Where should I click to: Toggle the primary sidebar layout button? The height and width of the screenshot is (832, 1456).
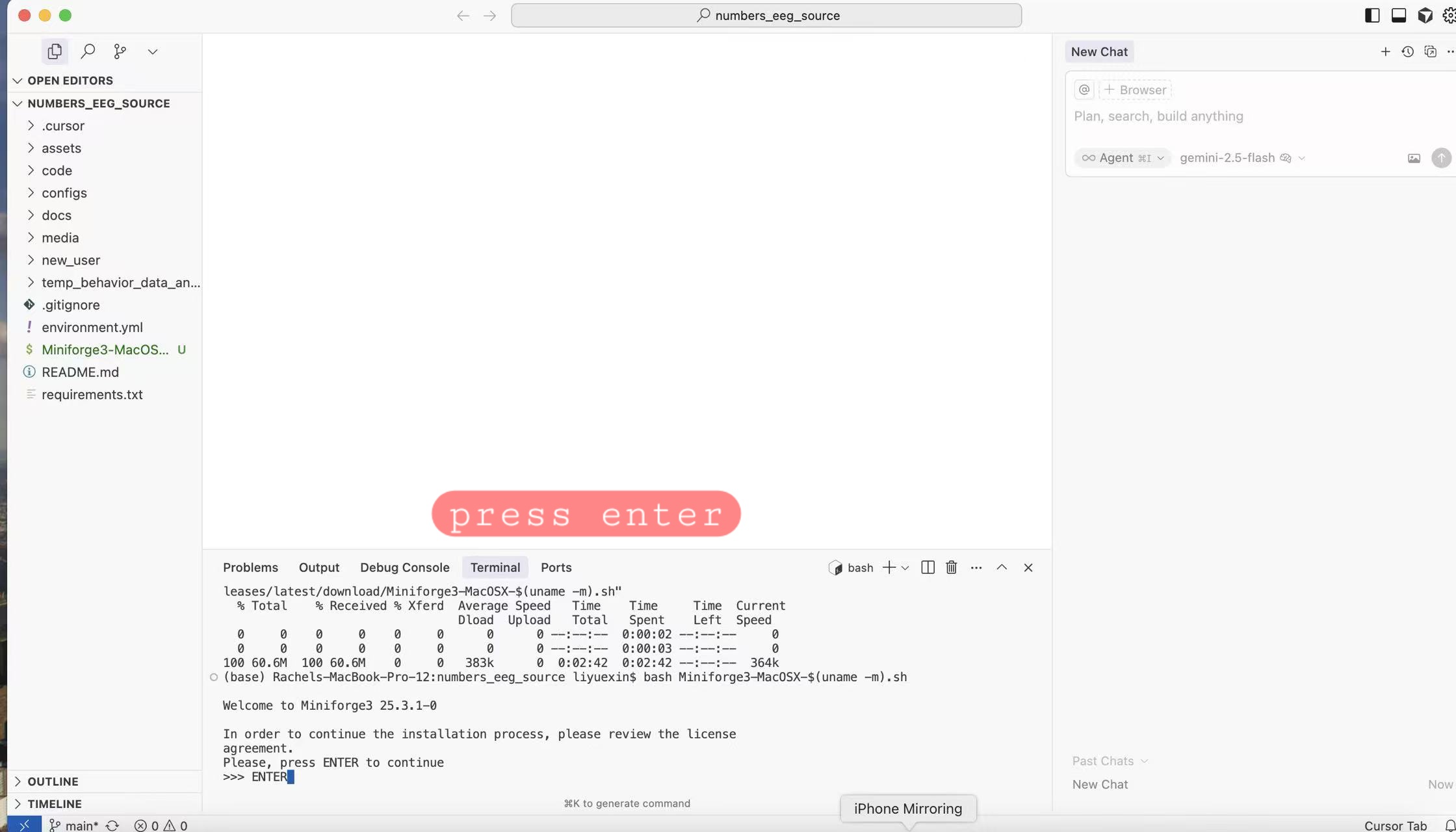pos(1371,16)
